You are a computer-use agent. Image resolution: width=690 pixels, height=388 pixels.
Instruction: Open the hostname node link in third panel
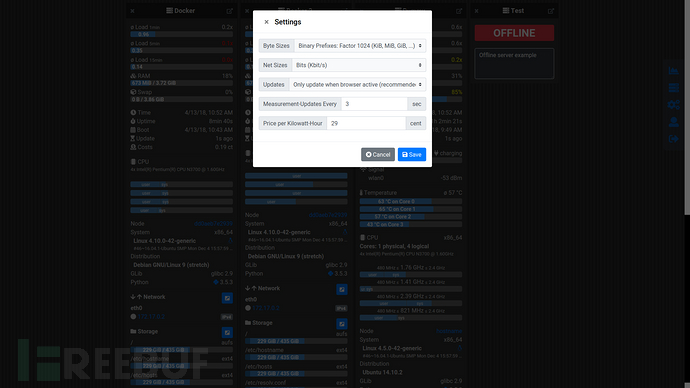(449, 331)
